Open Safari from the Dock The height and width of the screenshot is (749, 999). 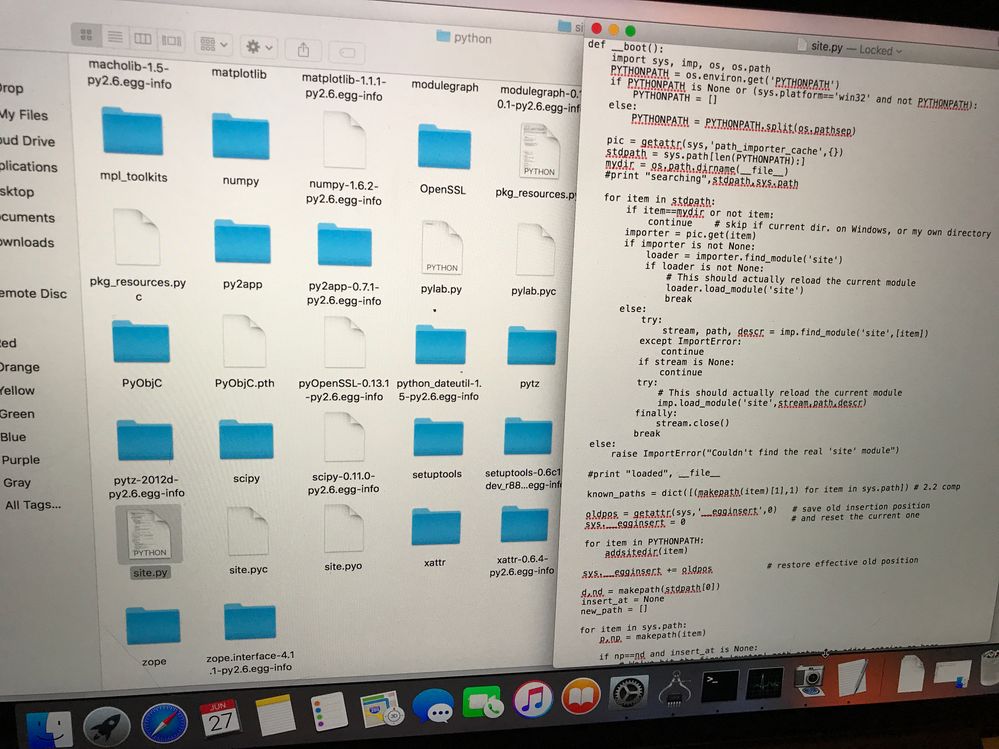pyautogui.click(x=164, y=723)
